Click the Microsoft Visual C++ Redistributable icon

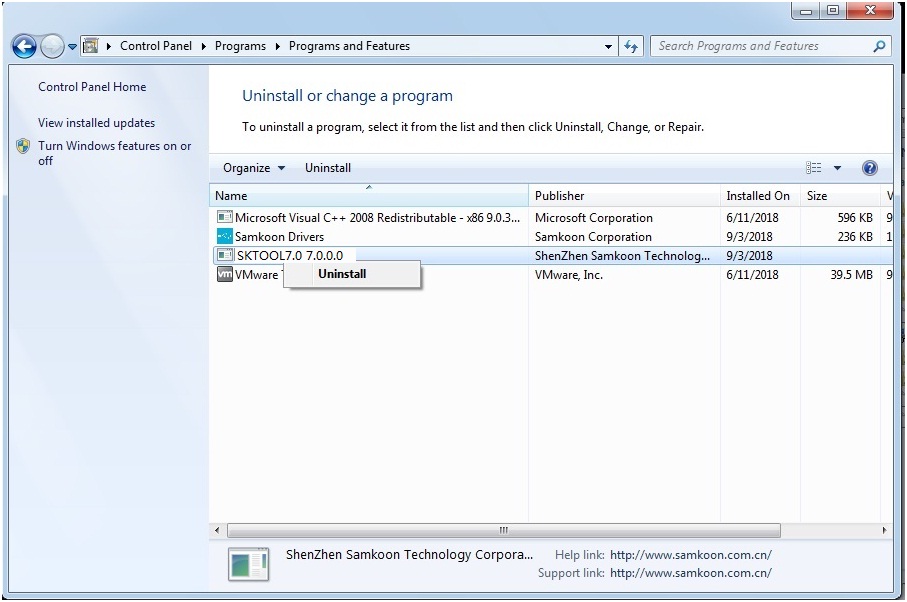[224, 217]
